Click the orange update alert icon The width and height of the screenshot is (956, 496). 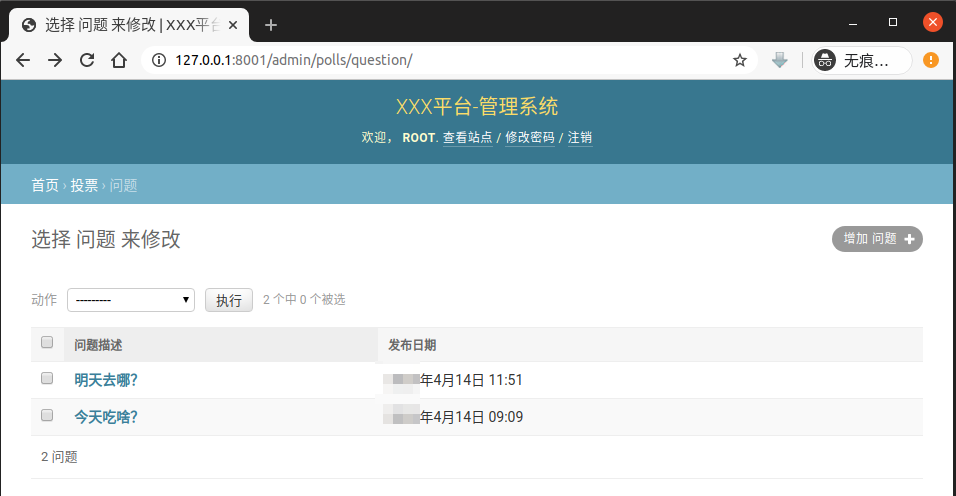931,60
